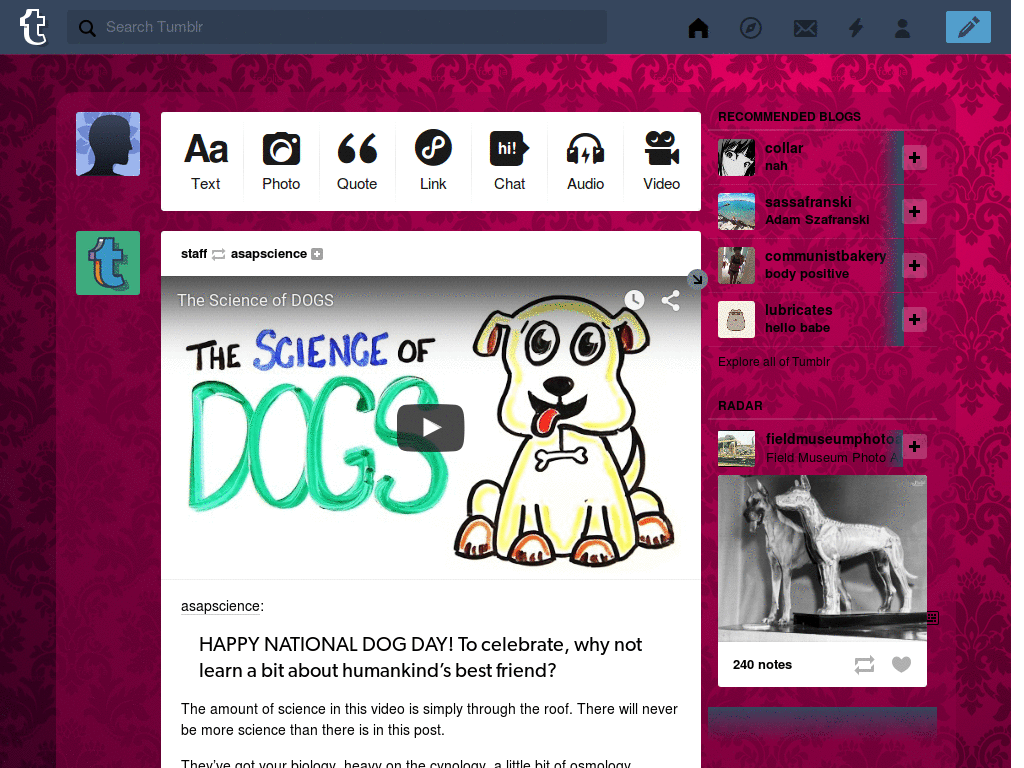Click the sassafranski avatar thumbnail
The height and width of the screenshot is (768, 1024).
[x=736, y=212]
